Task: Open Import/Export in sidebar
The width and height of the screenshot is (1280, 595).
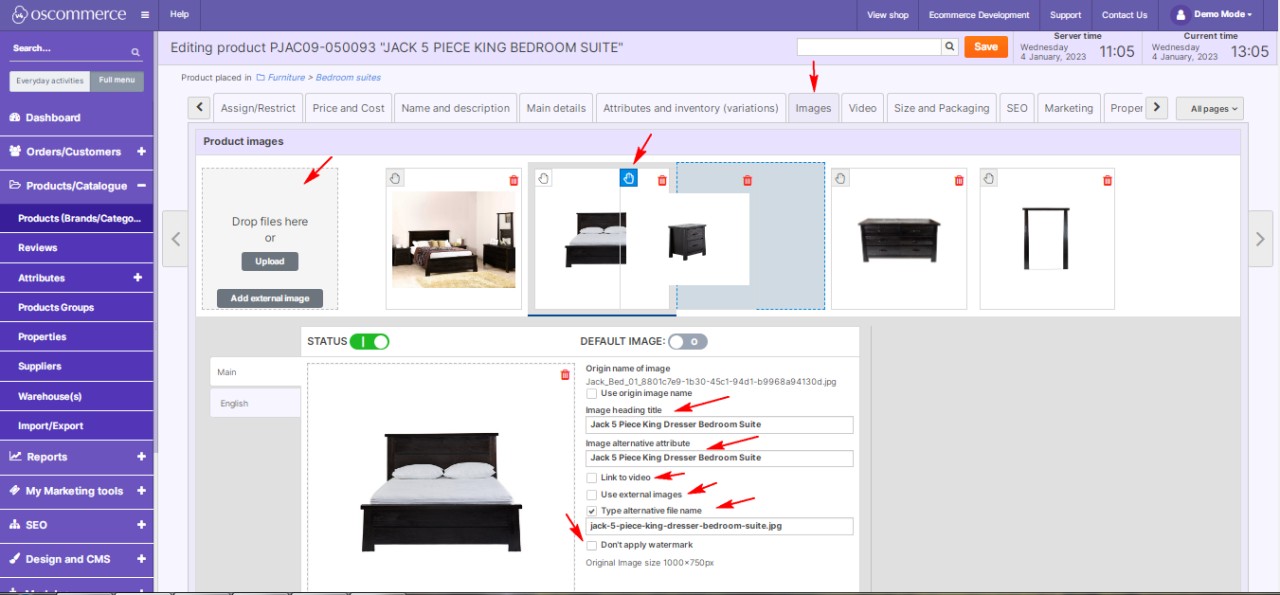Action: coord(51,426)
